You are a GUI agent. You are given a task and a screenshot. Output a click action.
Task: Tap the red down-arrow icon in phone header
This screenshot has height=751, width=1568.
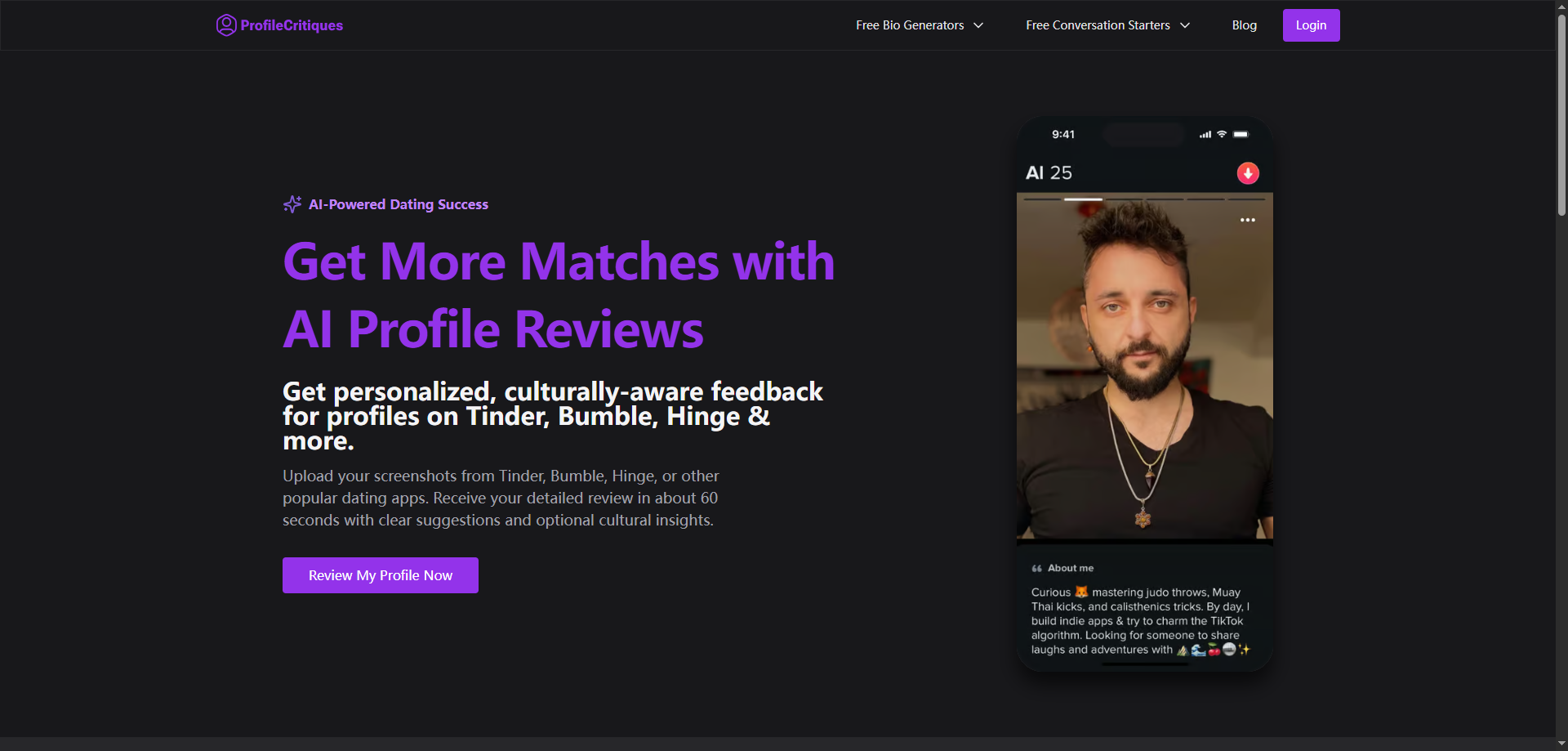[x=1247, y=173]
